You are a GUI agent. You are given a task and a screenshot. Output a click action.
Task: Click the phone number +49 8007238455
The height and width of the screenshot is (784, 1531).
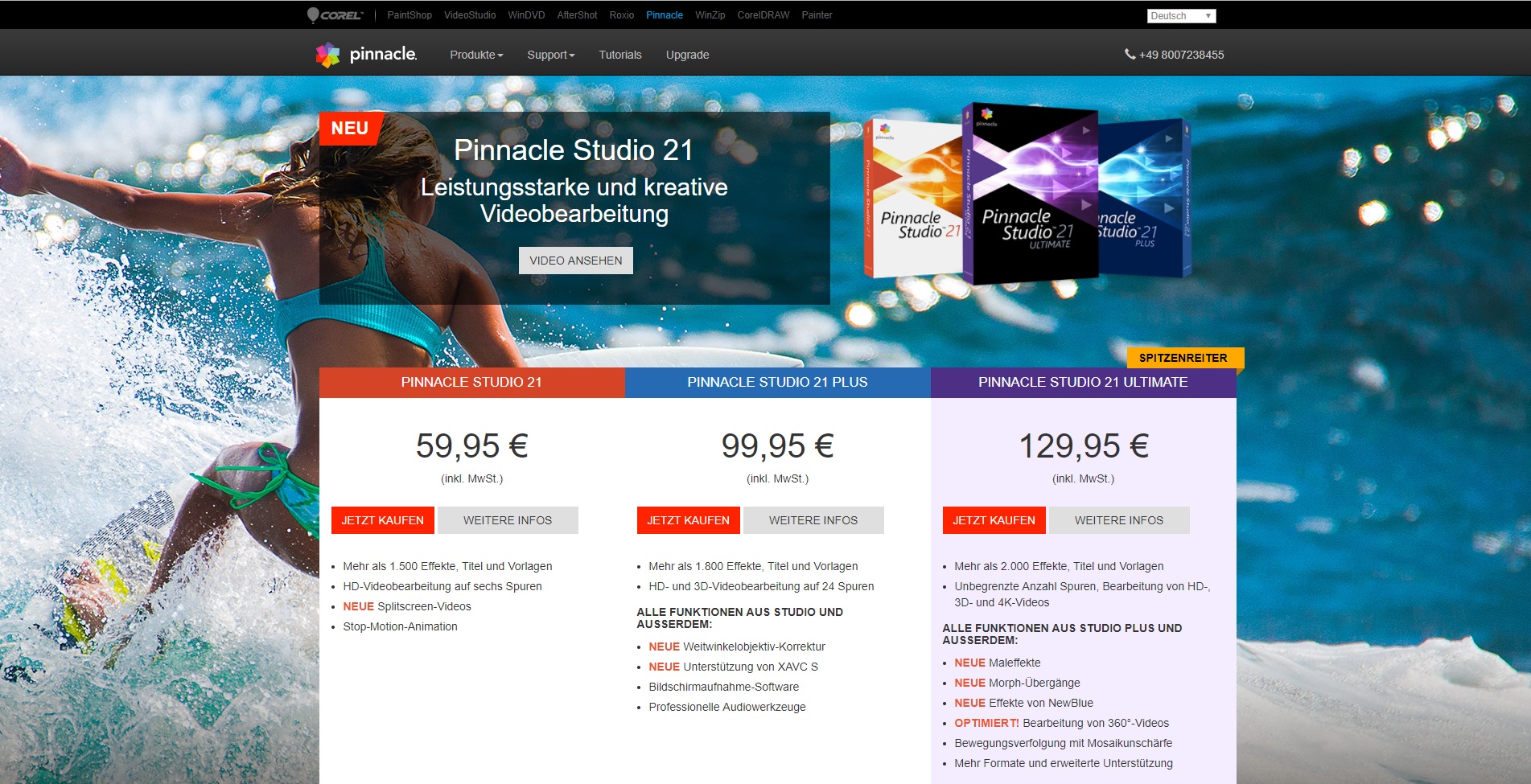[1182, 55]
